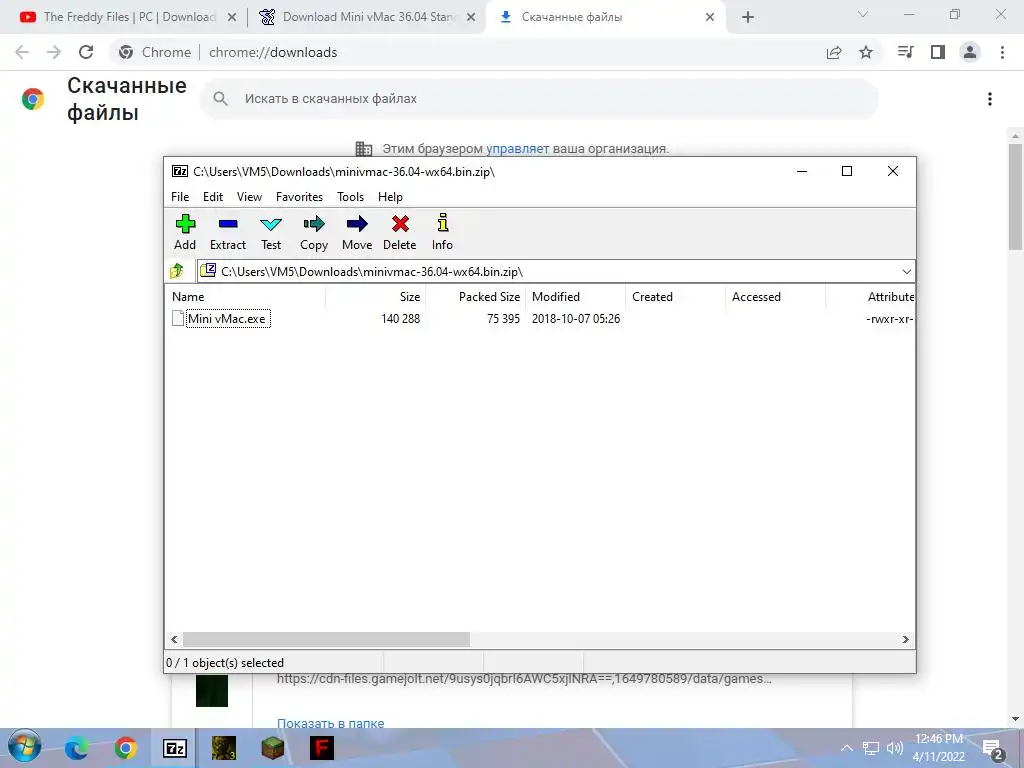1024x768 pixels.
Task: Click the 7-Zip taskbar button
Action: [x=175, y=748]
